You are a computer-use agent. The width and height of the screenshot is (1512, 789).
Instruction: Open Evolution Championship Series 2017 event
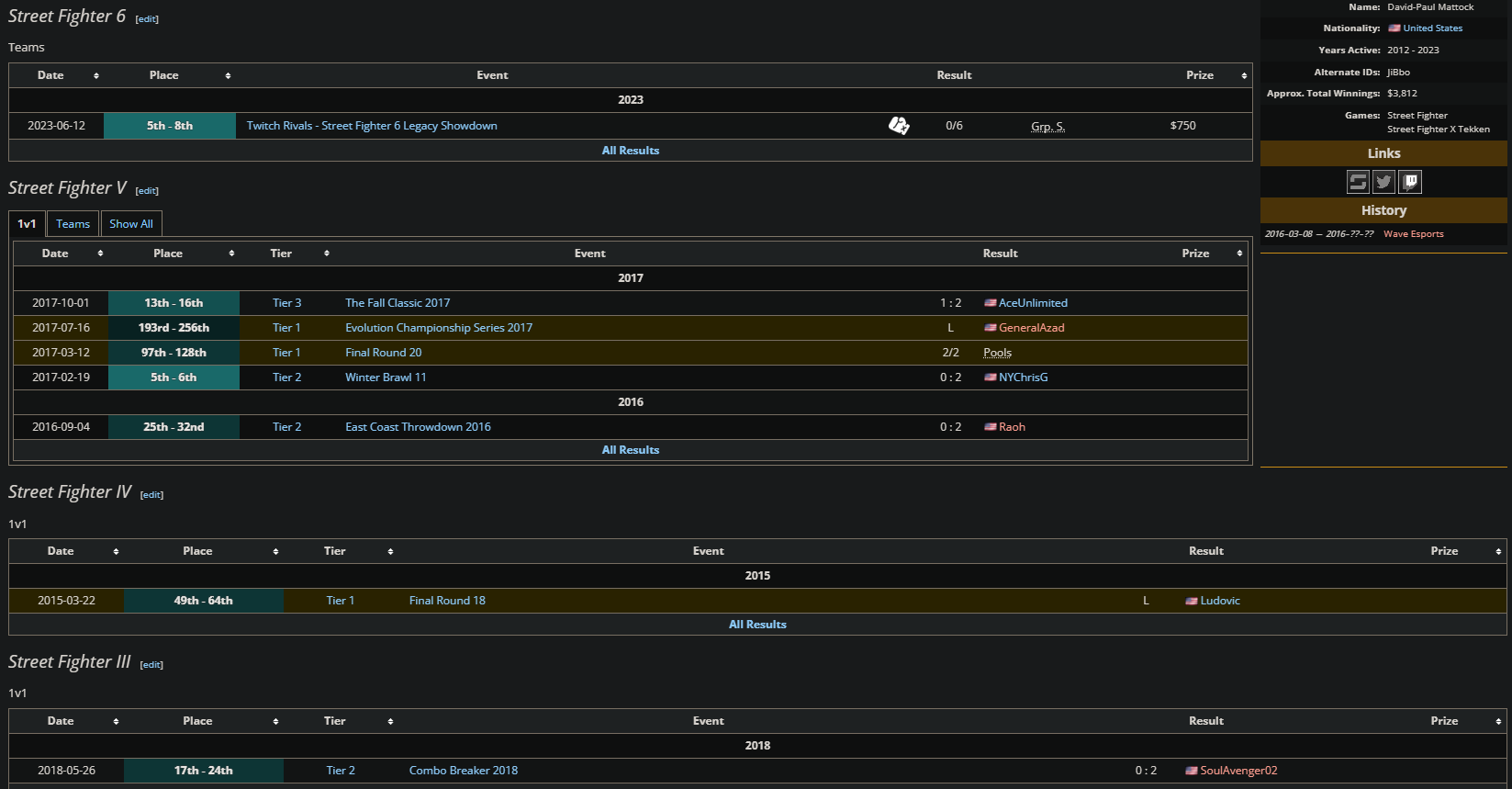[x=439, y=328]
